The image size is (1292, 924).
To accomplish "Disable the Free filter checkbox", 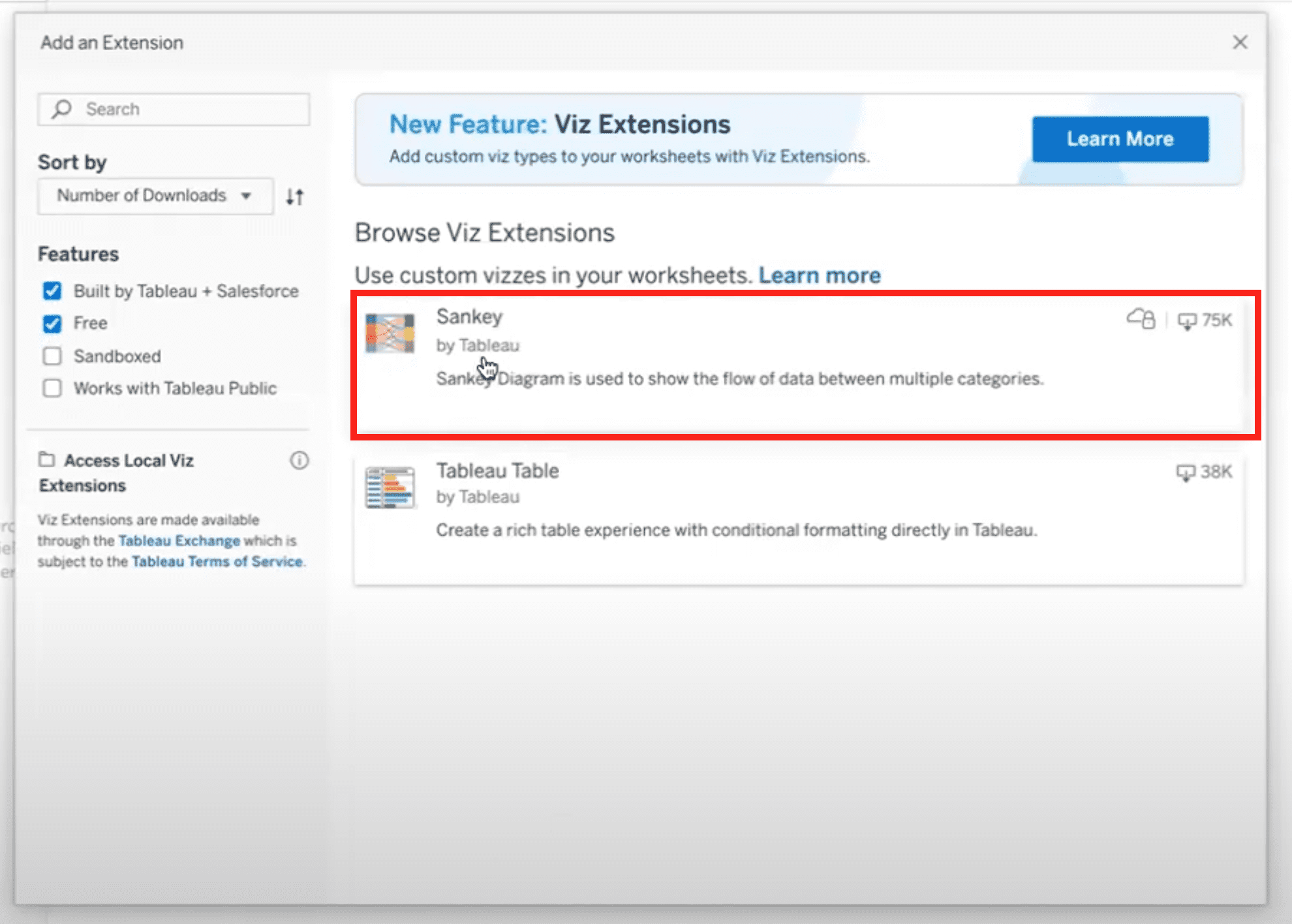I will tap(52, 323).
